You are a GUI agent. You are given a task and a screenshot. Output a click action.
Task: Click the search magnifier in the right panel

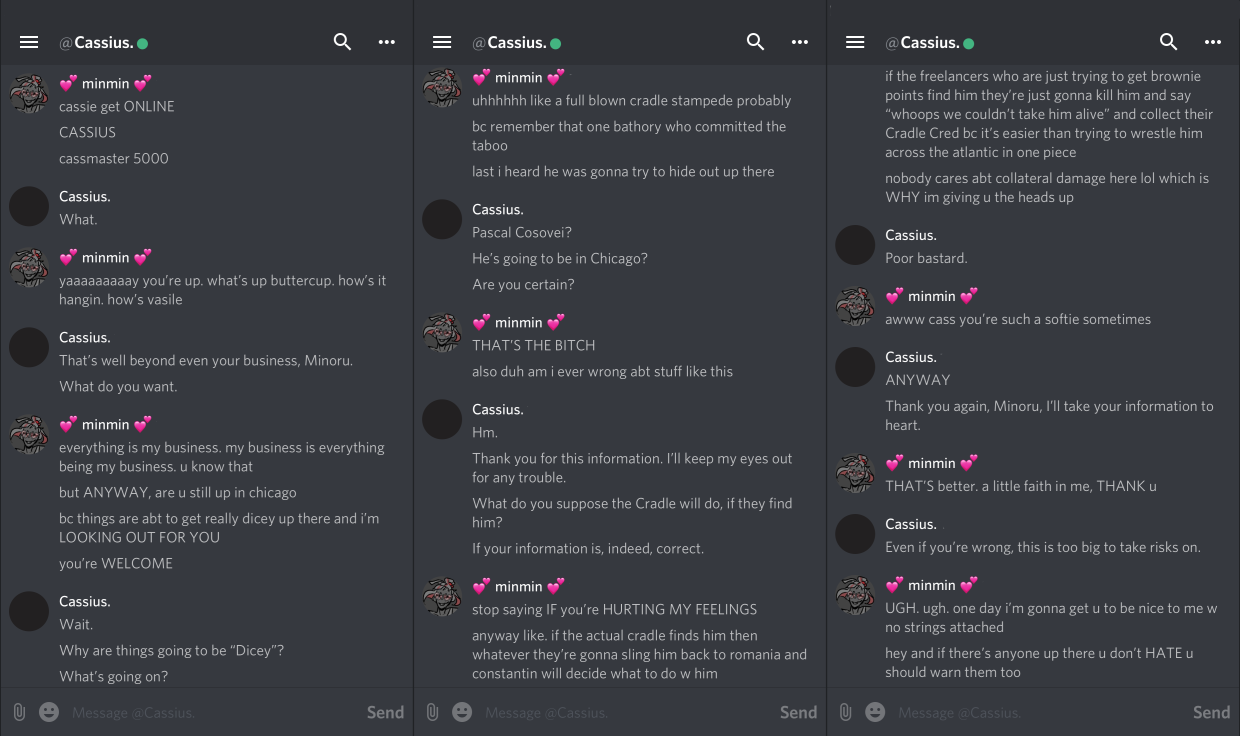1168,42
